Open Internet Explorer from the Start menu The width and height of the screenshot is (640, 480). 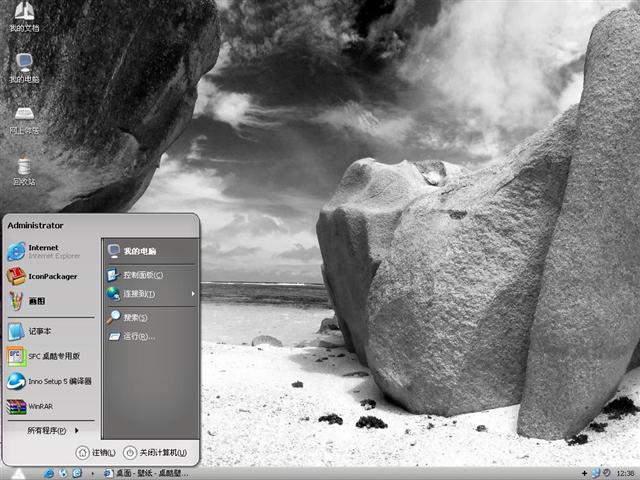[45, 251]
